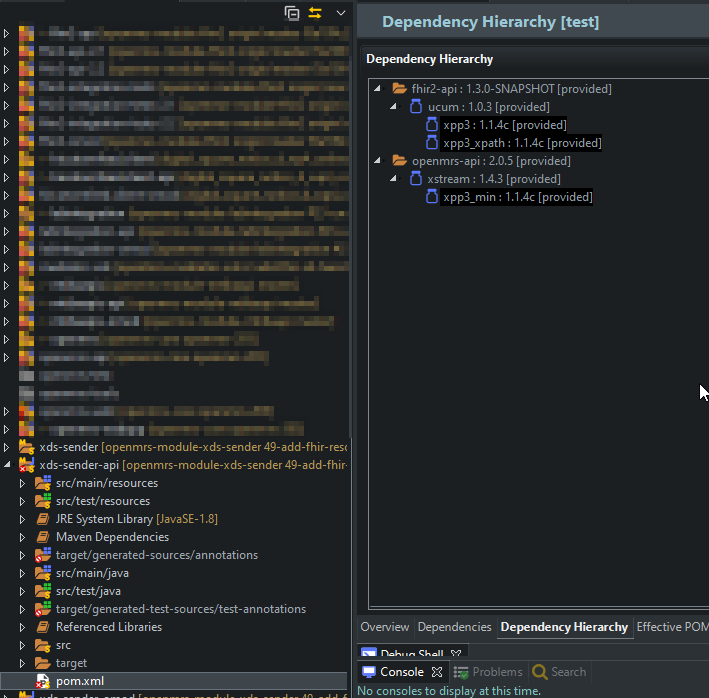Click the Problems list icon
The width and height of the screenshot is (709, 698).
[x=461, y=672]
